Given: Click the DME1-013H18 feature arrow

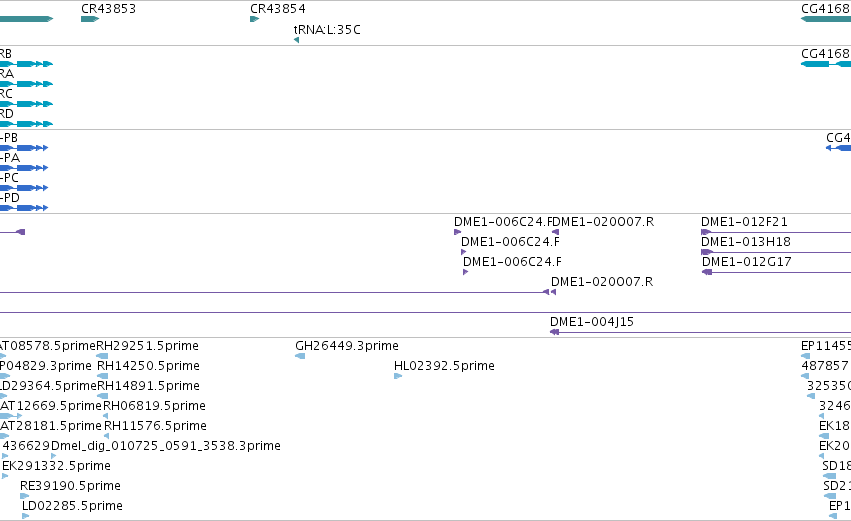Looking at the screenshot, I should point(707,252).
